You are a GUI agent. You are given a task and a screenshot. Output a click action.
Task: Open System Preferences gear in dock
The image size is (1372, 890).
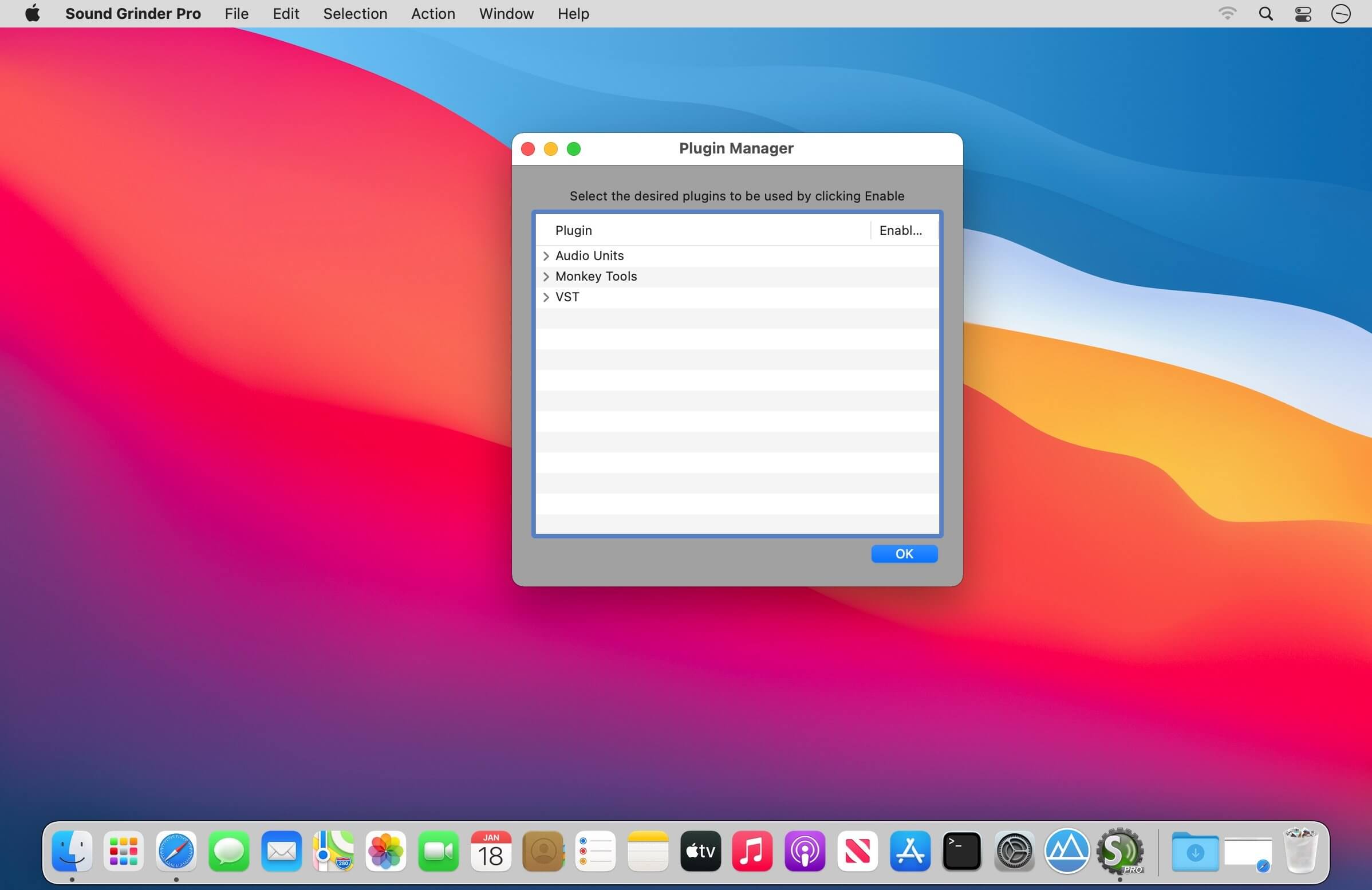[1014, 852]
